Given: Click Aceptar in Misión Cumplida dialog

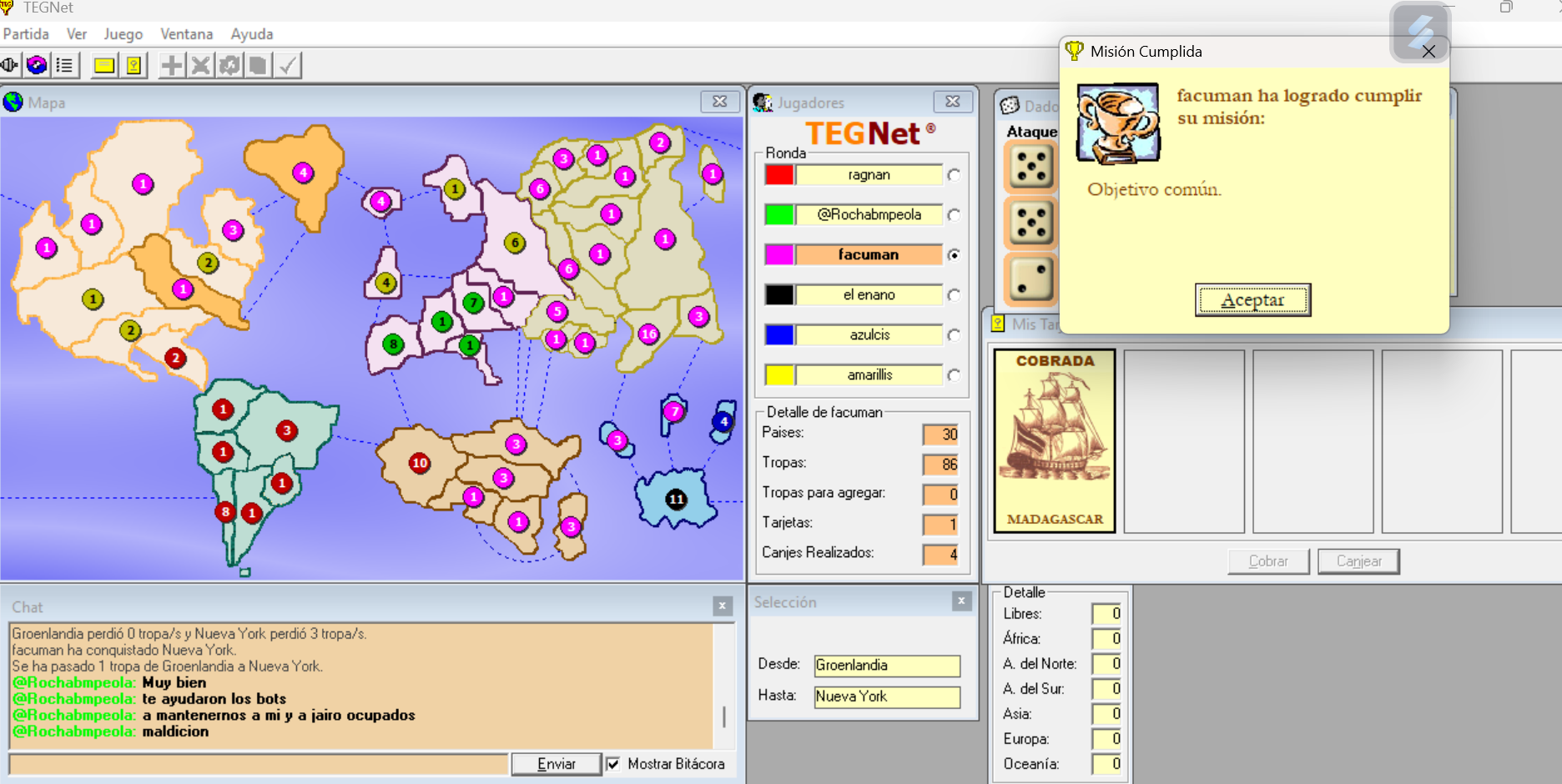Looking at the screenshot, I should [x=1252, y=299].
